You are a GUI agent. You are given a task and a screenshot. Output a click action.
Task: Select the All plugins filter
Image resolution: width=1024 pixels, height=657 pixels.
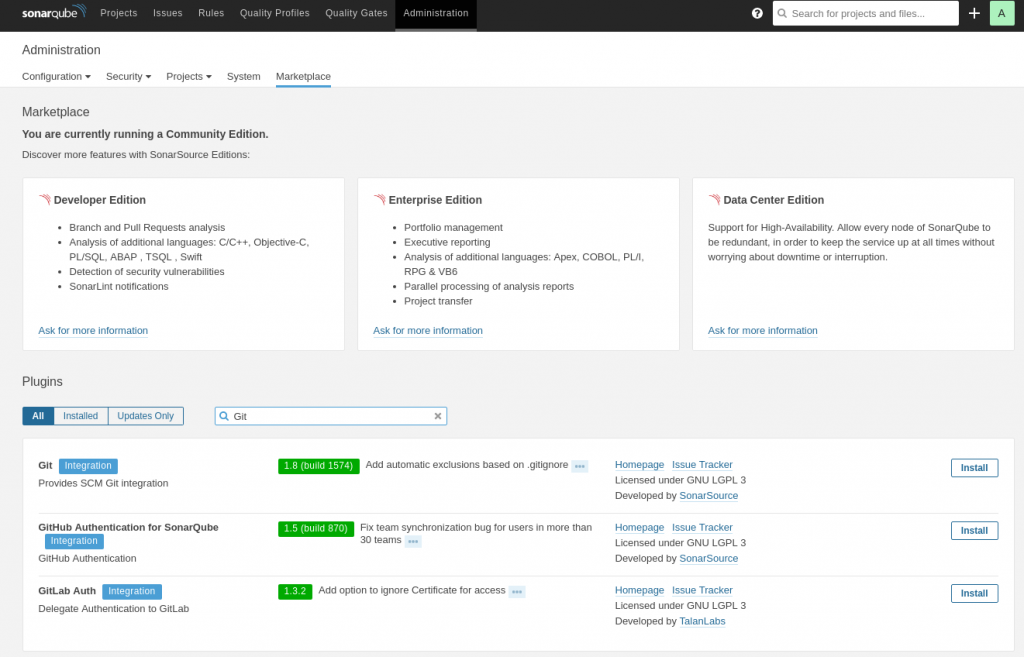click(x=37, y=416)
